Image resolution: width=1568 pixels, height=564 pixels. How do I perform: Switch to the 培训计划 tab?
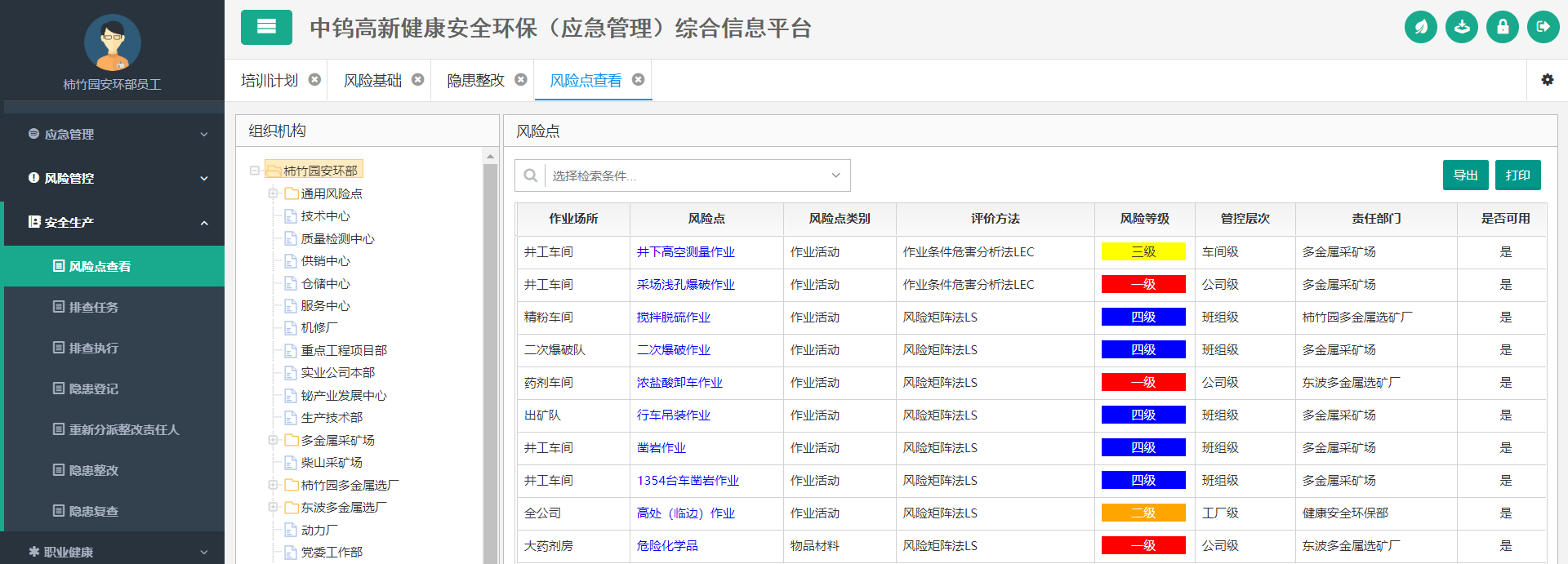pos(269,80)
